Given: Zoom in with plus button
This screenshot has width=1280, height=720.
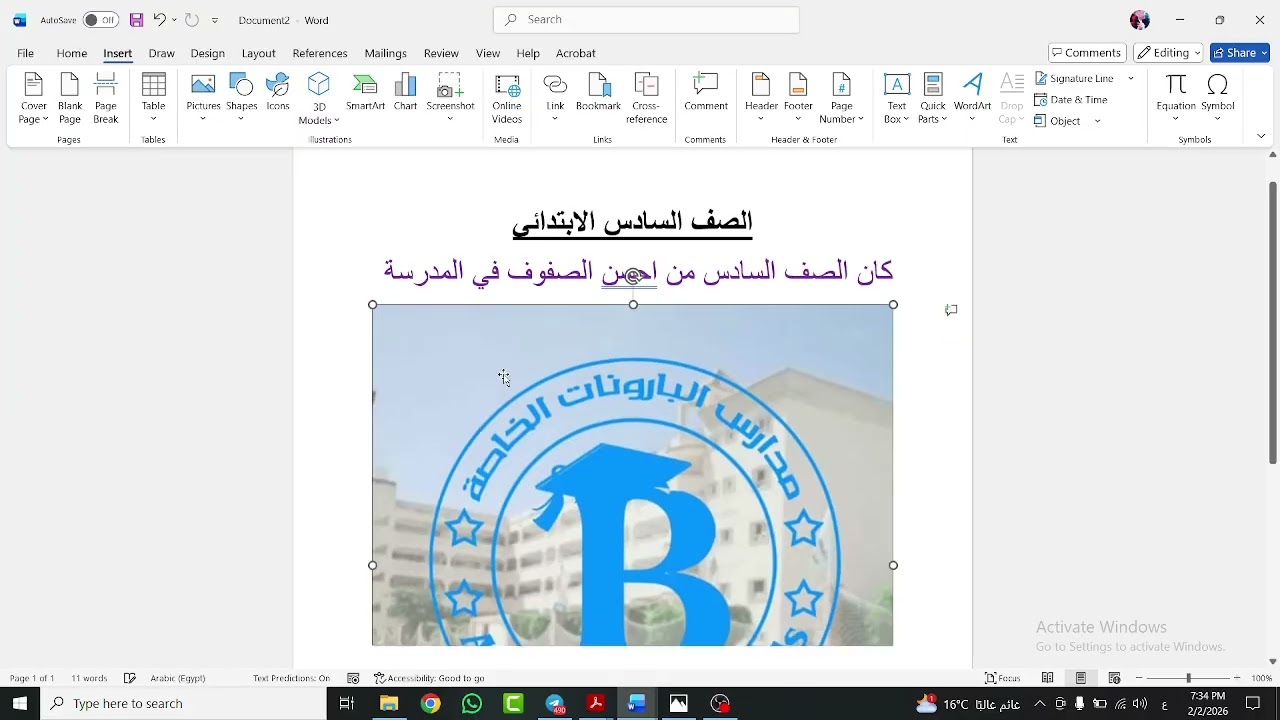Looking at the screenshot, I should 1237,678.
